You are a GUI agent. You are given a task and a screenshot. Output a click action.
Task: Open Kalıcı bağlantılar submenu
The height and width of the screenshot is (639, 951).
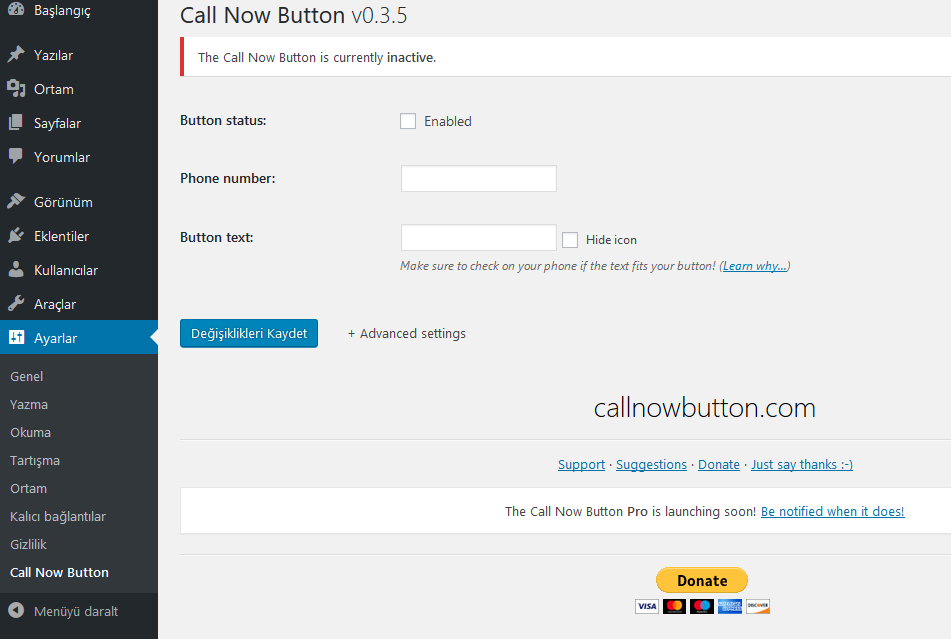coord(58,517)
